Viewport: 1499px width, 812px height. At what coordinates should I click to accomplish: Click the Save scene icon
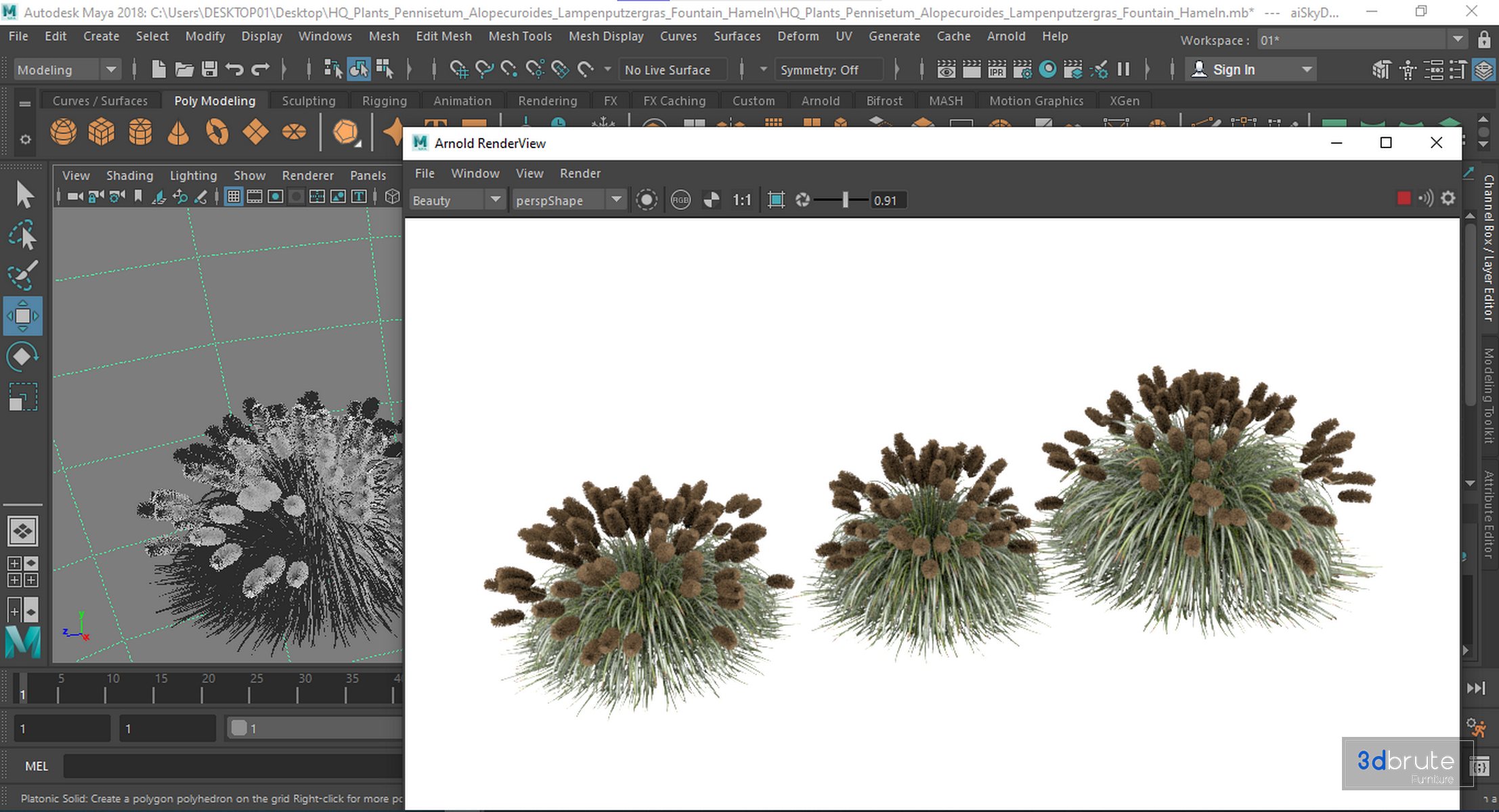209,69
